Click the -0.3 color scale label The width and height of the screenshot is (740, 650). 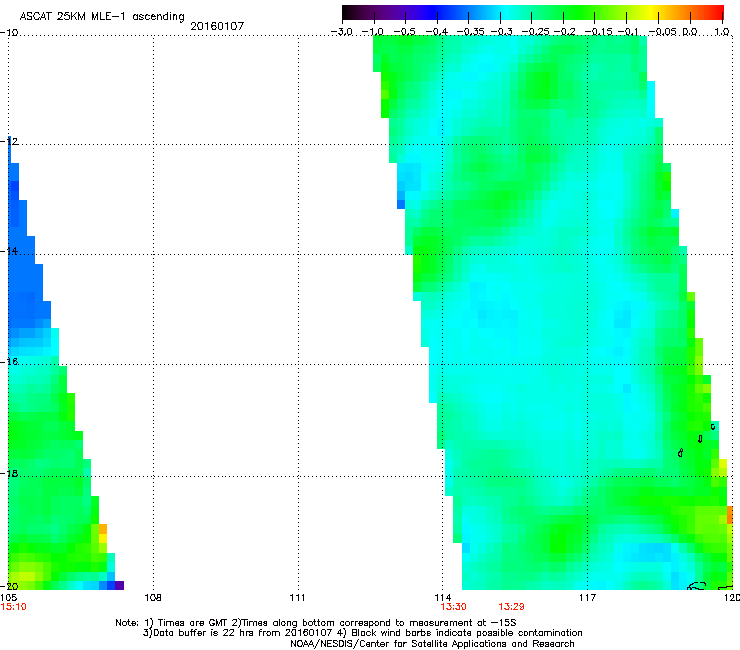(501, 32)
